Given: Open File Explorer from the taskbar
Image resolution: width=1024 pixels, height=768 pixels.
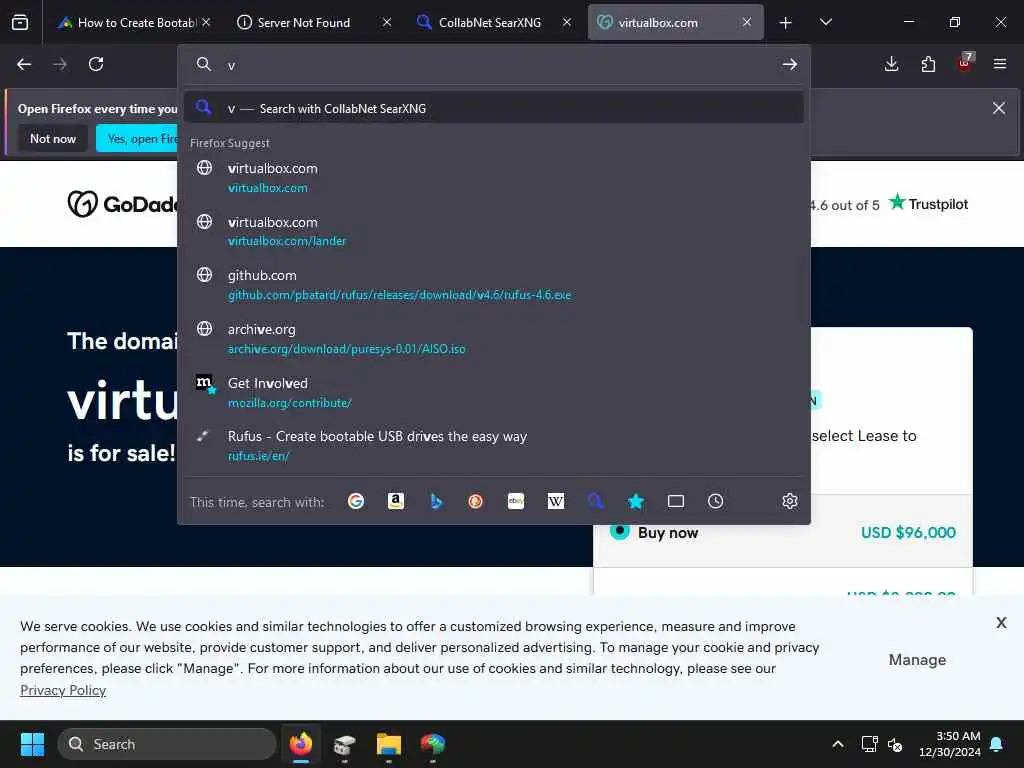Looking at the screenshot, I should point(389,744).
